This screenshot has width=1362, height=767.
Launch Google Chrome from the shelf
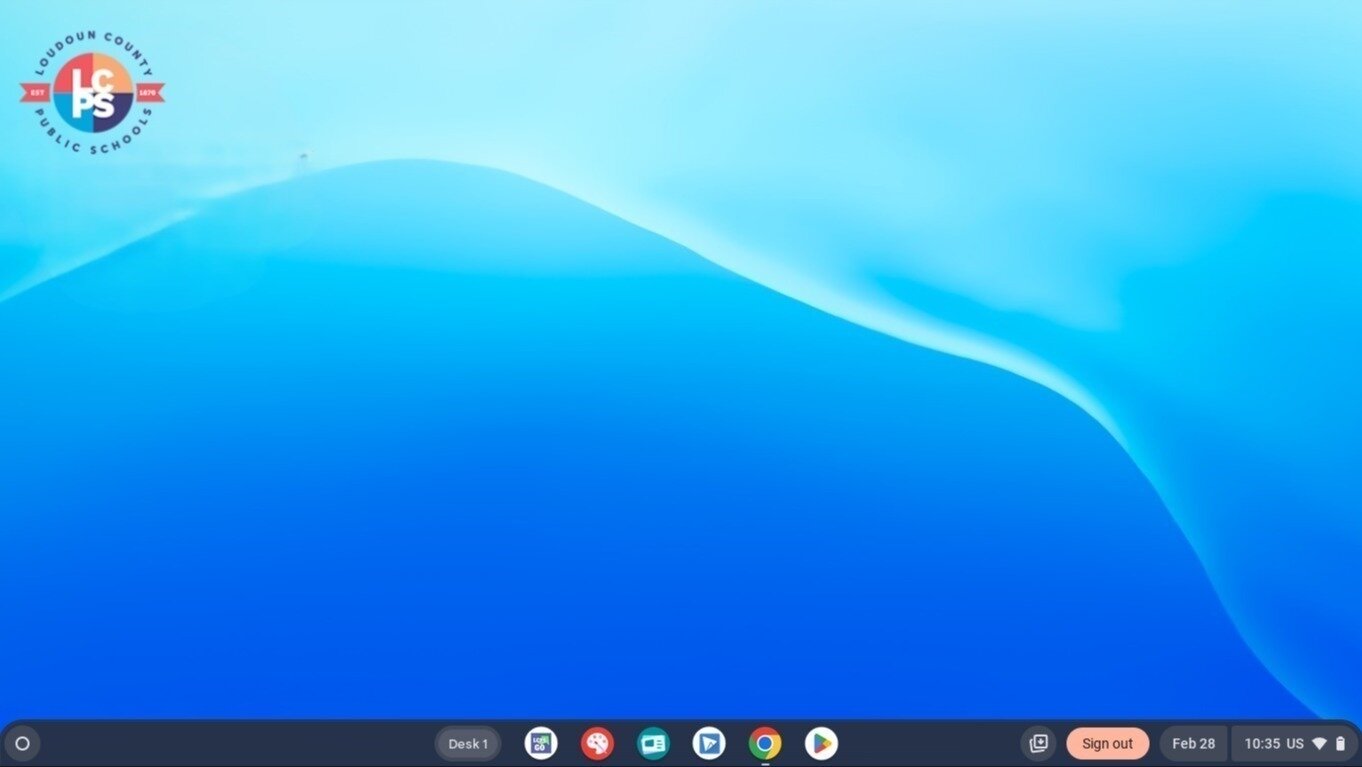point(765,744)
